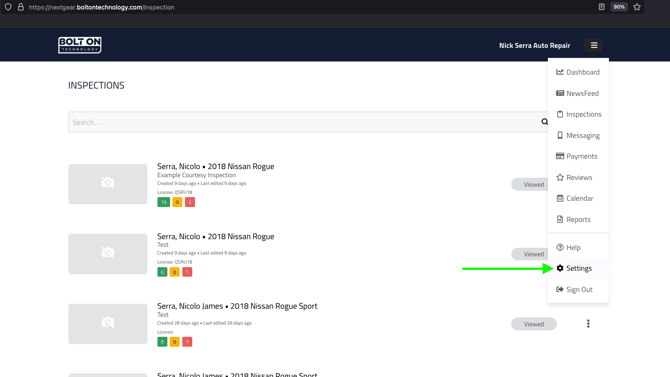Click the search magnifier icon

click(544, 122)
